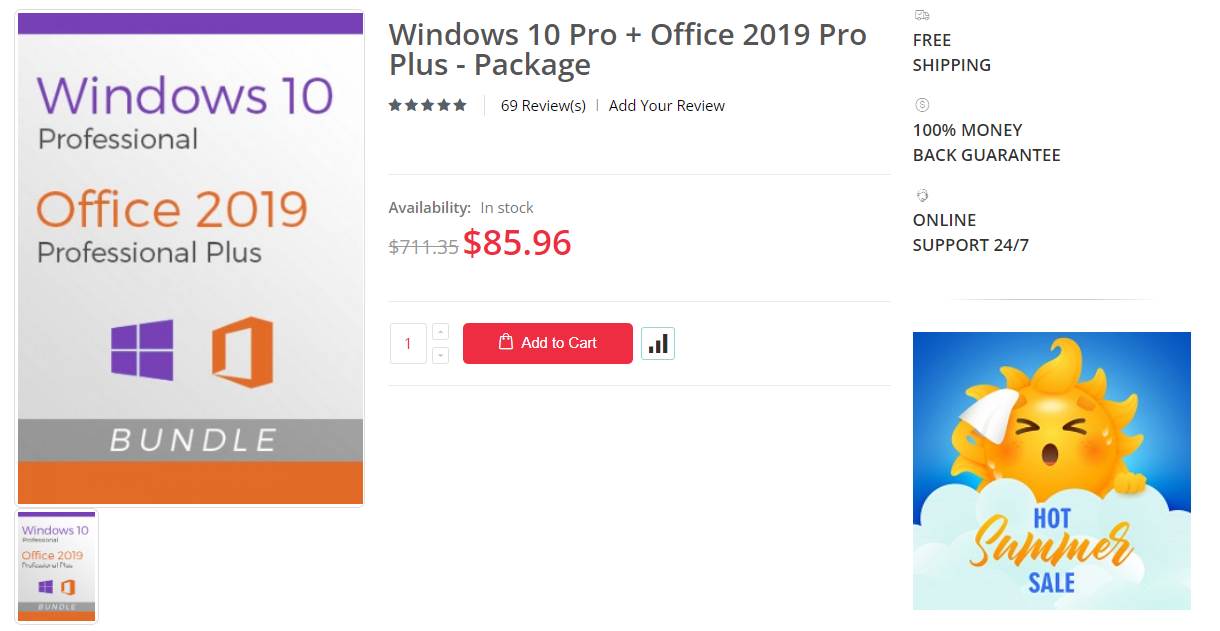Click the Office logo in large product image
1220x631 pixels.
(242, 352)
